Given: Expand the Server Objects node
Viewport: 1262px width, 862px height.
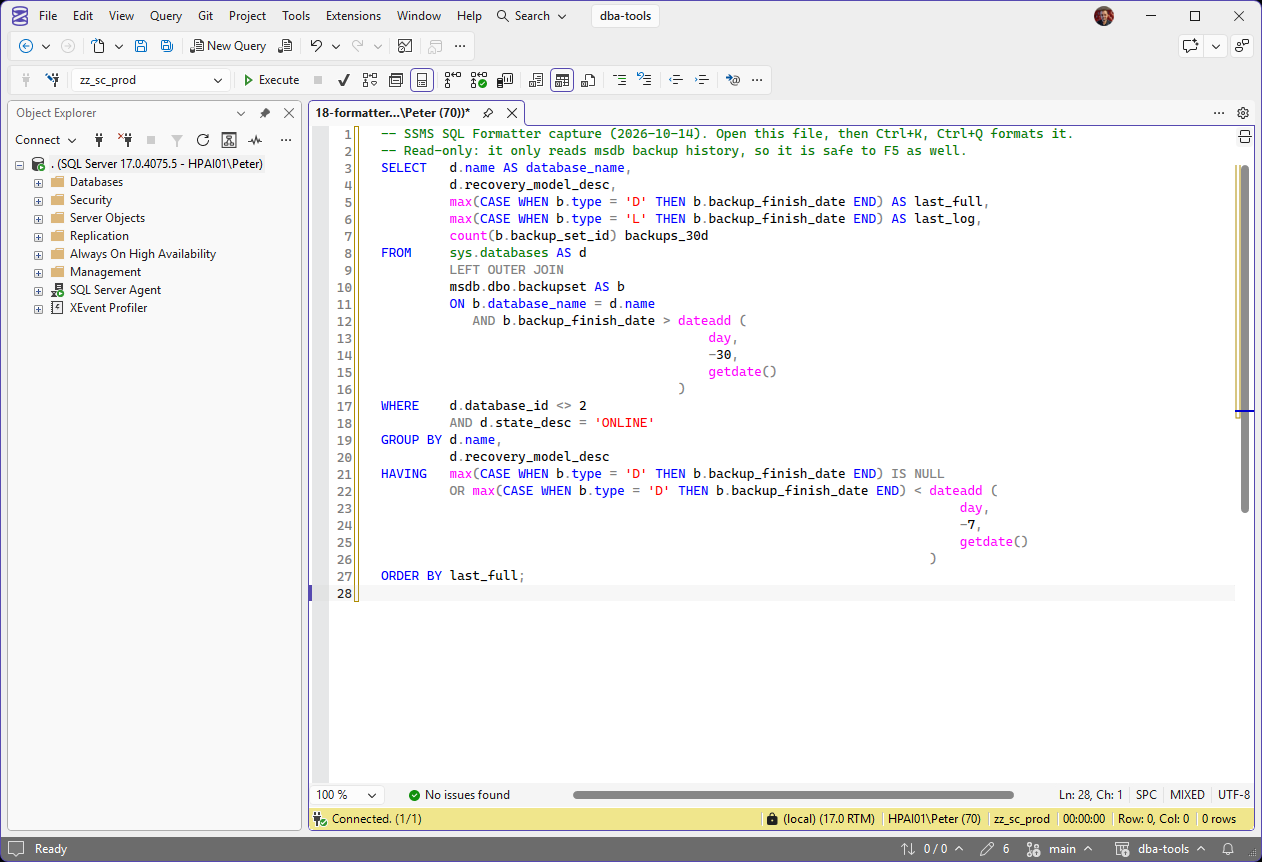Looking at the screenshot, I should (38, 218).
